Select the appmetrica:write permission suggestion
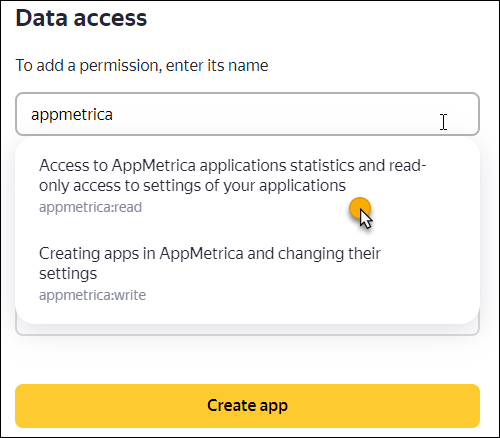Screen dimensions: 500x438 click(x=247, y=274)
